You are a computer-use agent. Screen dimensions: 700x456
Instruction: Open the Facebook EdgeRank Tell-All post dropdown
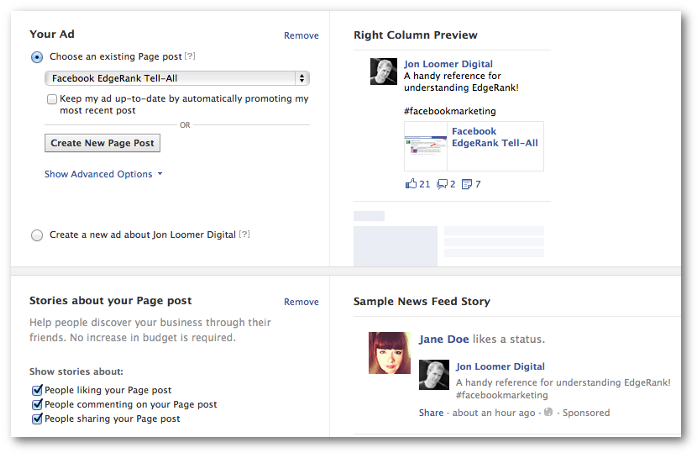pyautogui.click(x=177, y=78)
